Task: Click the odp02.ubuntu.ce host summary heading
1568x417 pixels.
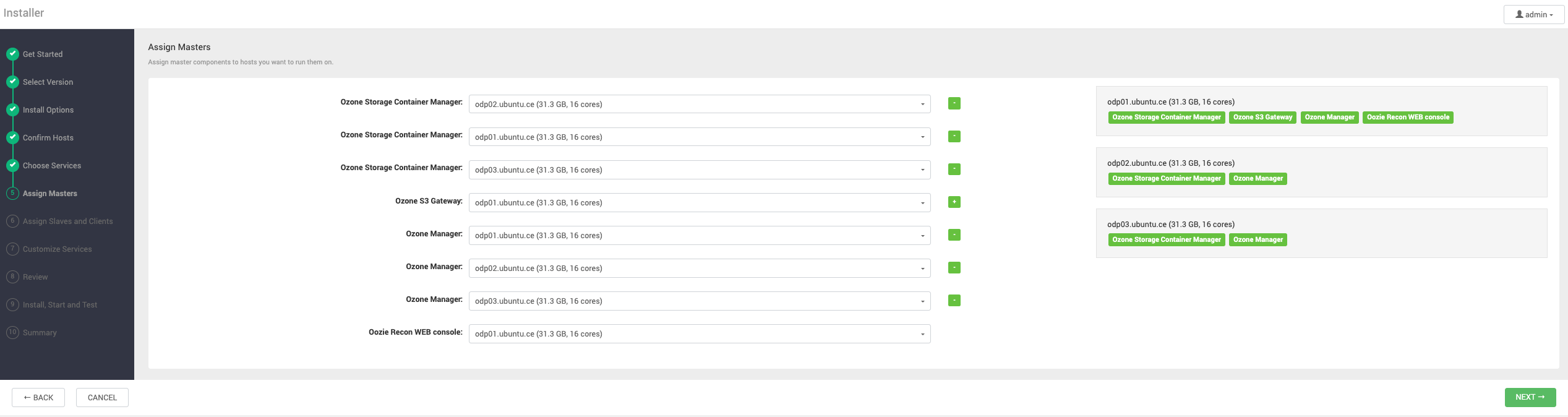Action: coord(1171,163)
